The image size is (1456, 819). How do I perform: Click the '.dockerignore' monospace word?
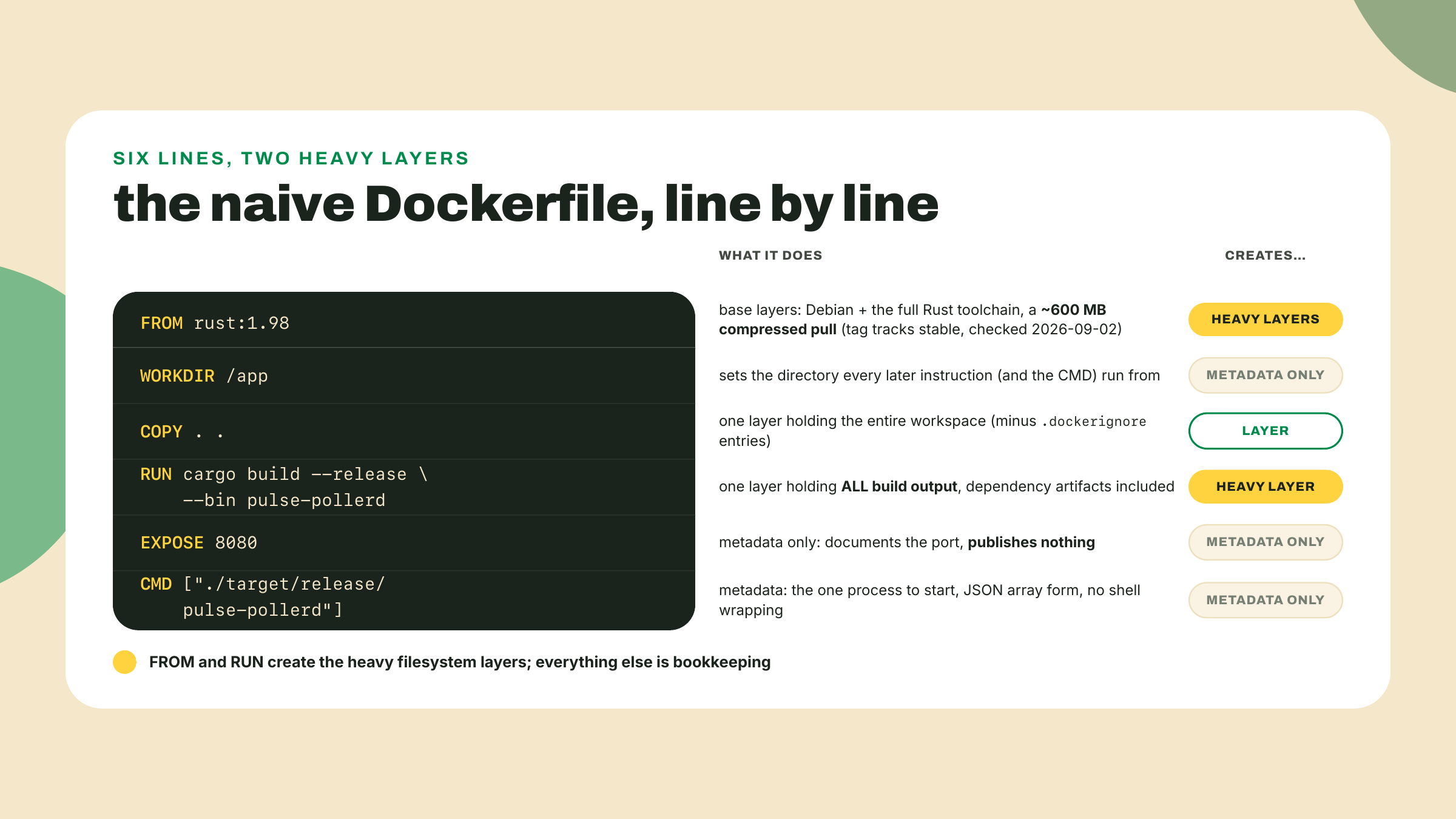(1094, 422)
